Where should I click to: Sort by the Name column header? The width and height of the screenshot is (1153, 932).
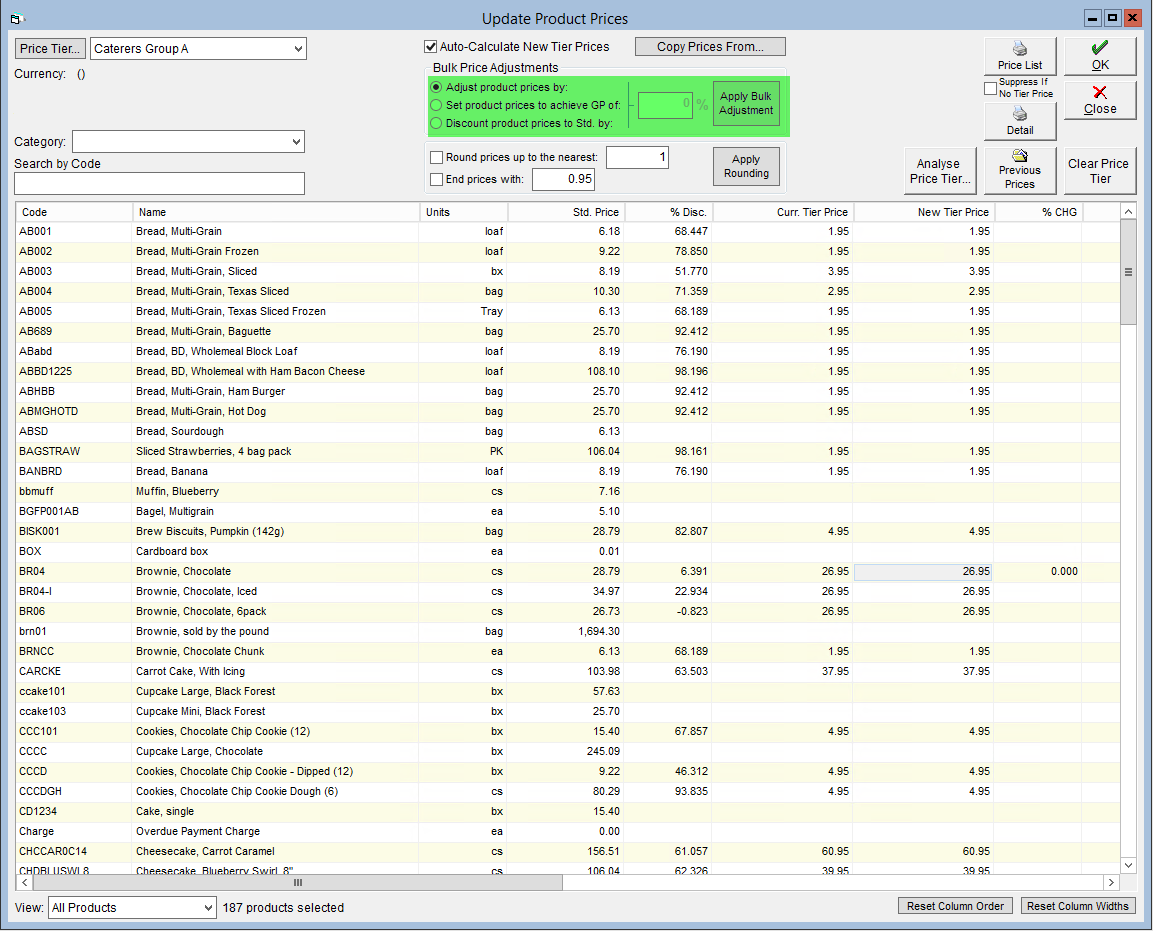(276, 212)
